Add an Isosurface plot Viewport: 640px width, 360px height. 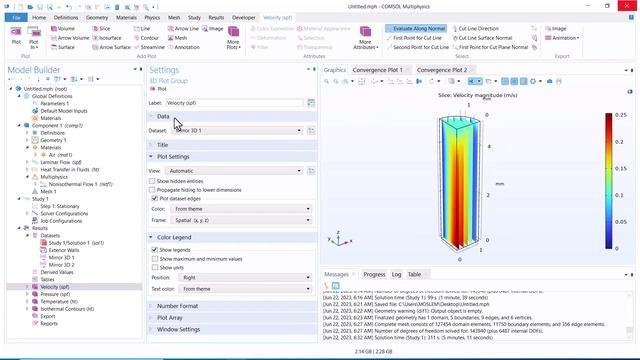pos(107,38)
